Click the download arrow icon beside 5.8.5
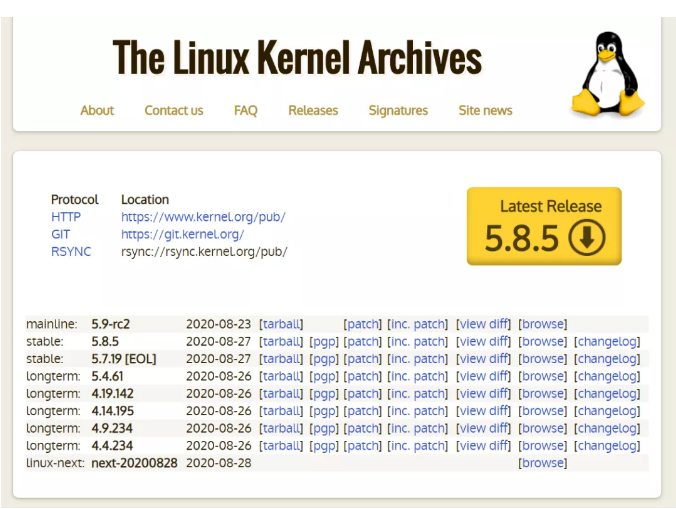 point(586,238)
